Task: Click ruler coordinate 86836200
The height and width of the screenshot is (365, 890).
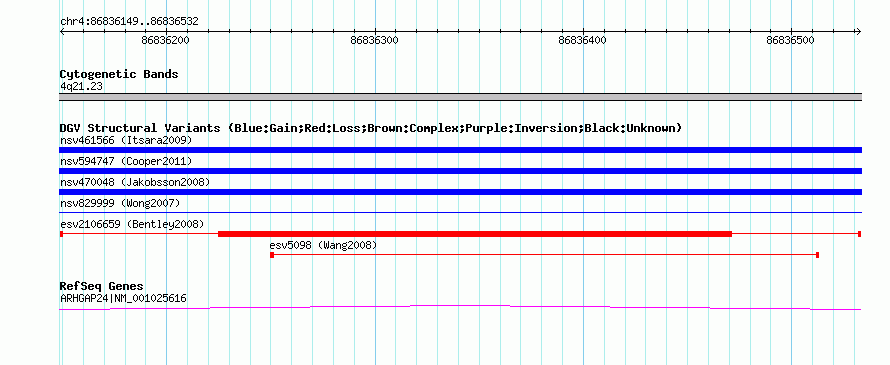Action: coord(166,40)
